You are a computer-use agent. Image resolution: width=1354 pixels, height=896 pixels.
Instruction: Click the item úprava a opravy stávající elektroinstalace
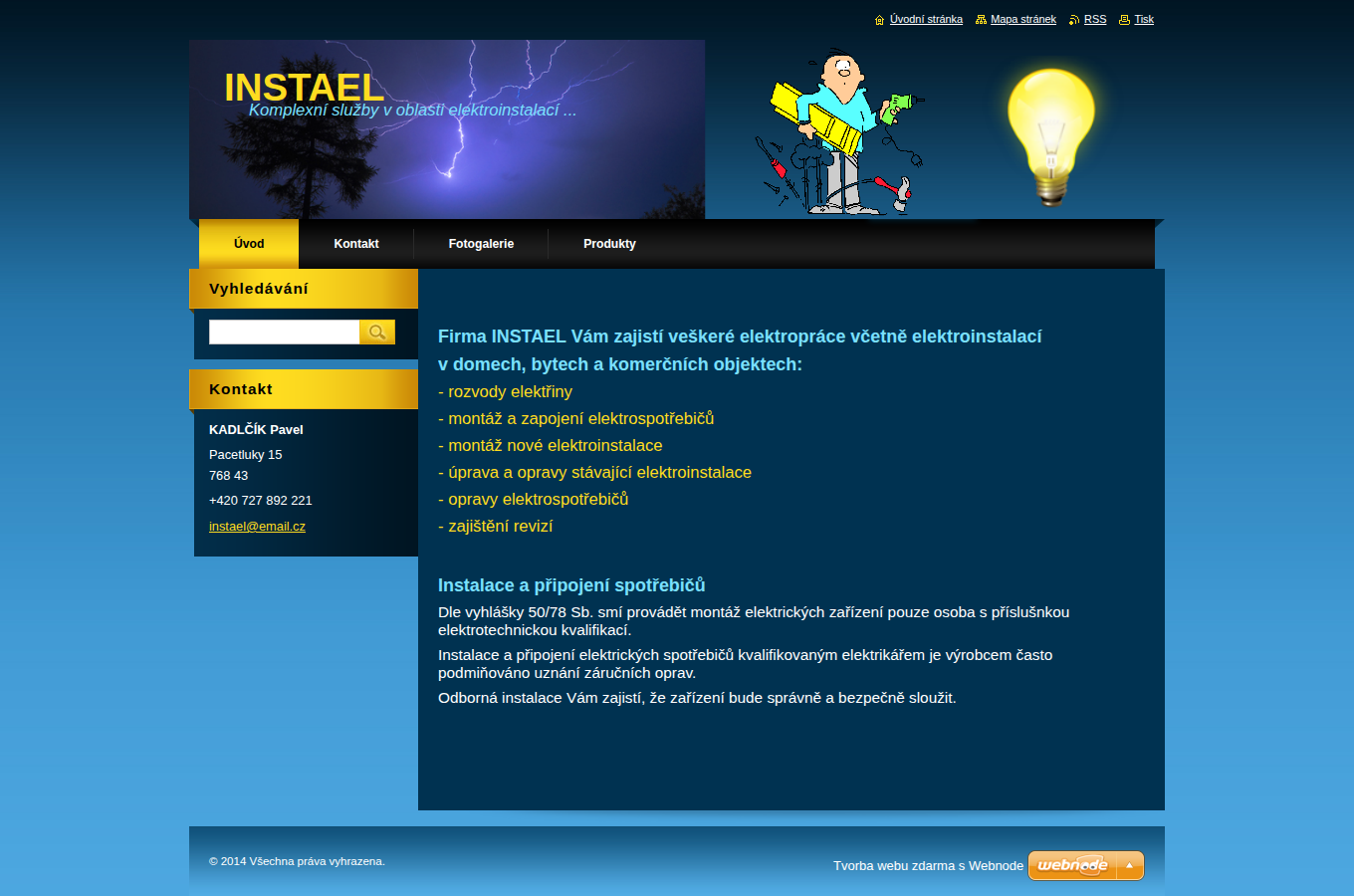click(595, 473)
